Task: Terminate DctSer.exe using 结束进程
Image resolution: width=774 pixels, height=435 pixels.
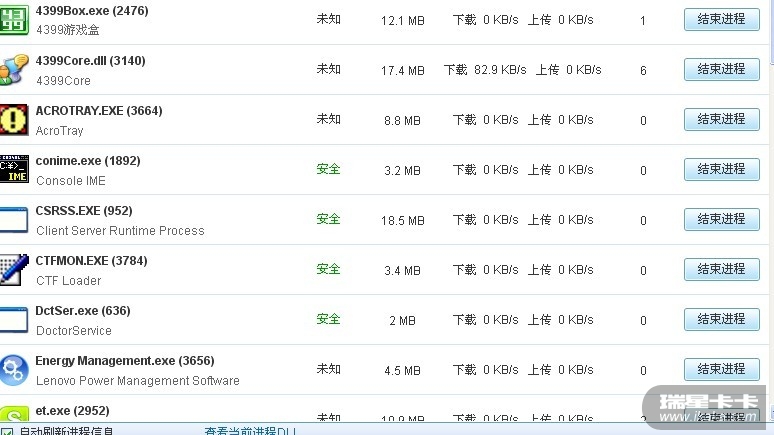Action: (x=721, y=319)
